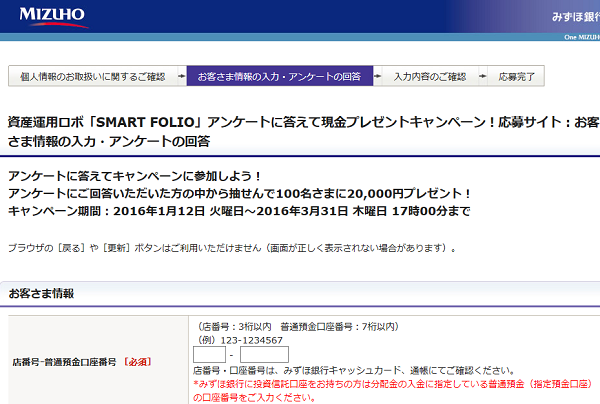The image size is (600, 404).
Task: Click the ブラウザの［戻る］や［更新］ notice line
Action: [232, 248]
